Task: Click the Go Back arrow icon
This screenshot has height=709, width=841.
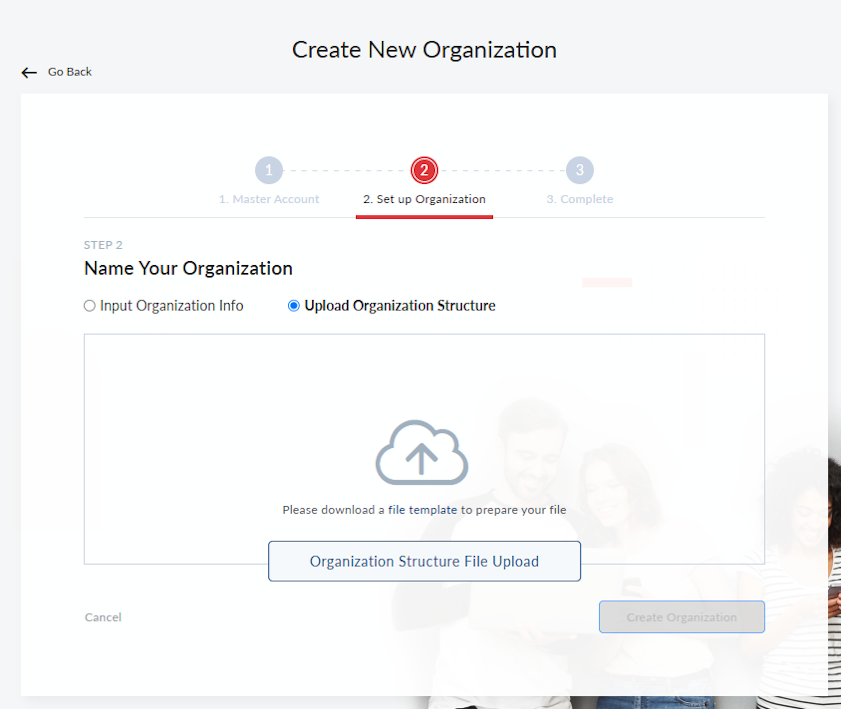Action: coord(29,71)
